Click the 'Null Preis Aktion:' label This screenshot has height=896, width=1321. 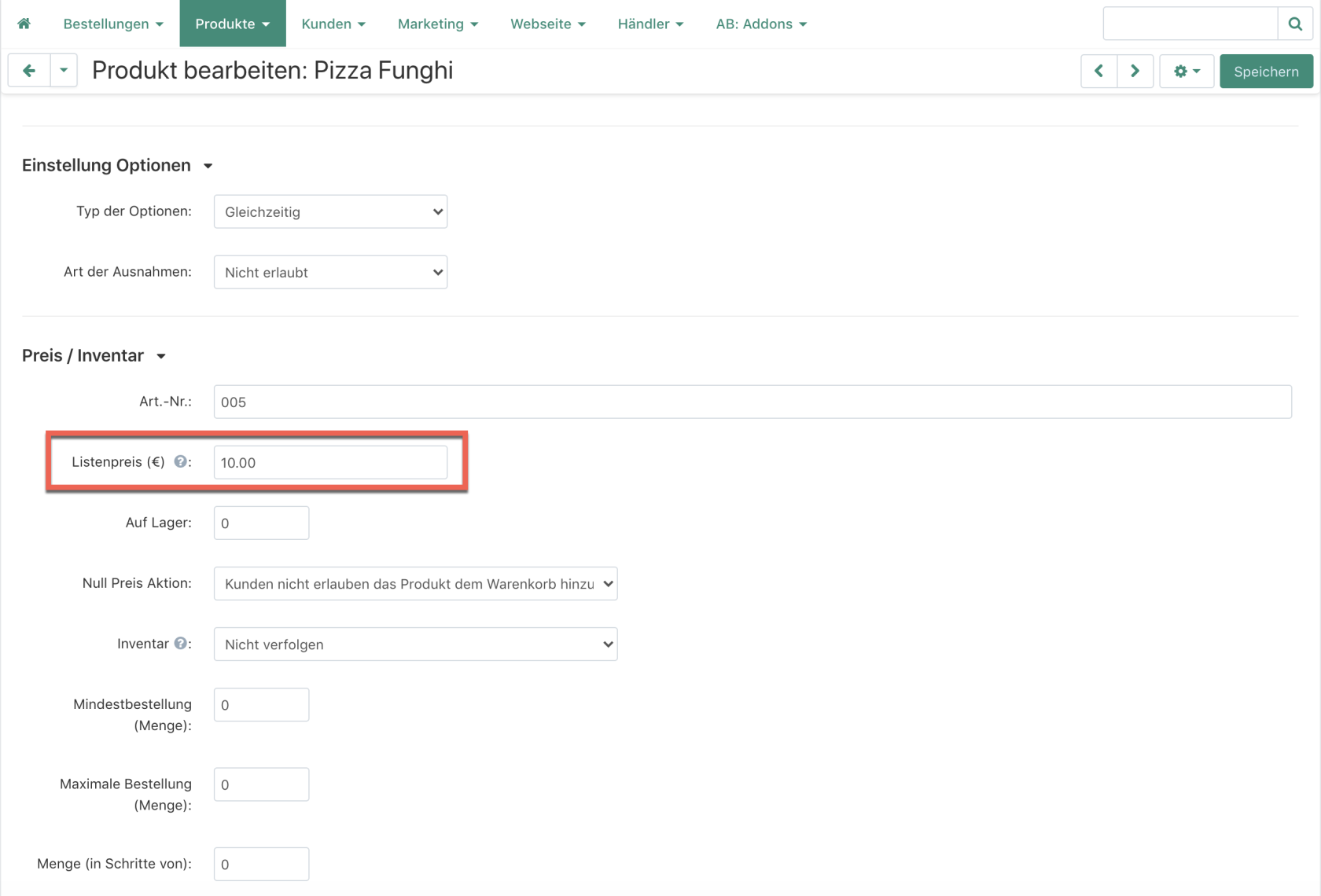(x=137, y=583)
